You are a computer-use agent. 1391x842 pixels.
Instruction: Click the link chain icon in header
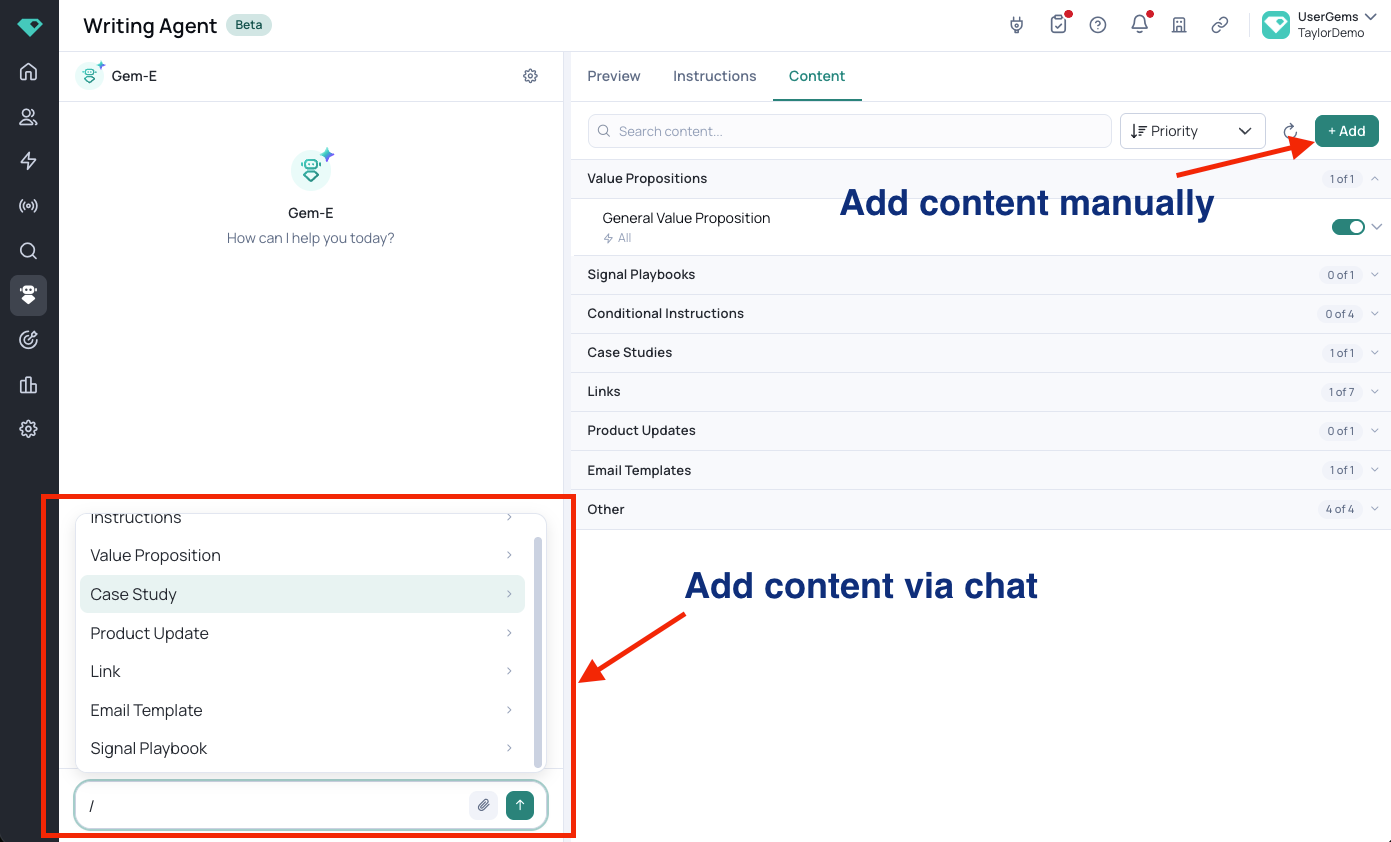1220,25
